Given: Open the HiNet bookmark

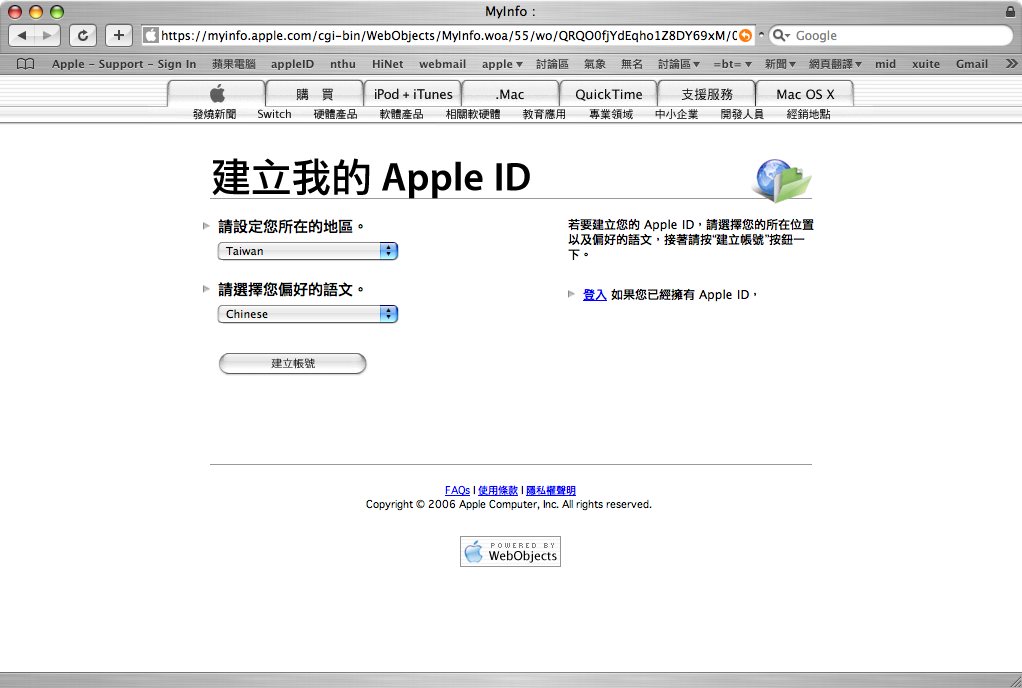Looking at the screenshot, I should 387,64.
